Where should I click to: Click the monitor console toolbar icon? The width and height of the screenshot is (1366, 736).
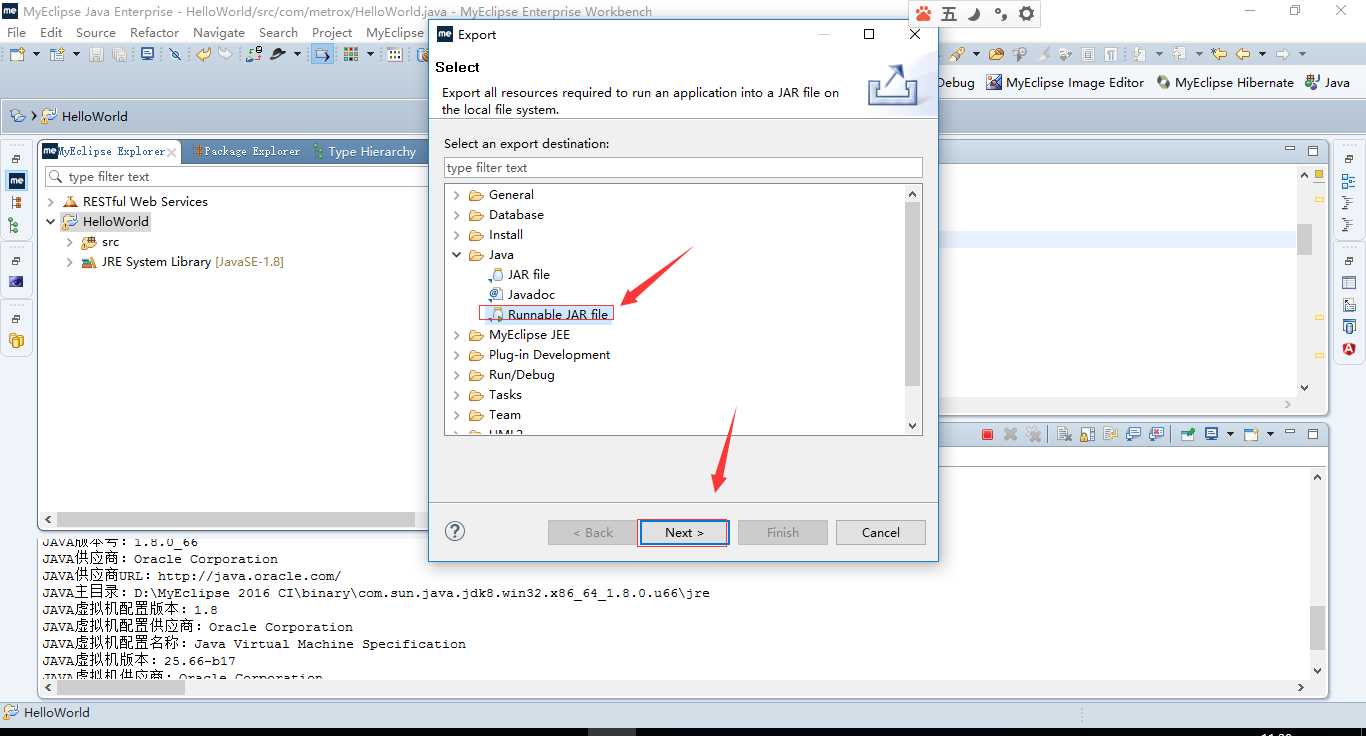tap(148, 54)
